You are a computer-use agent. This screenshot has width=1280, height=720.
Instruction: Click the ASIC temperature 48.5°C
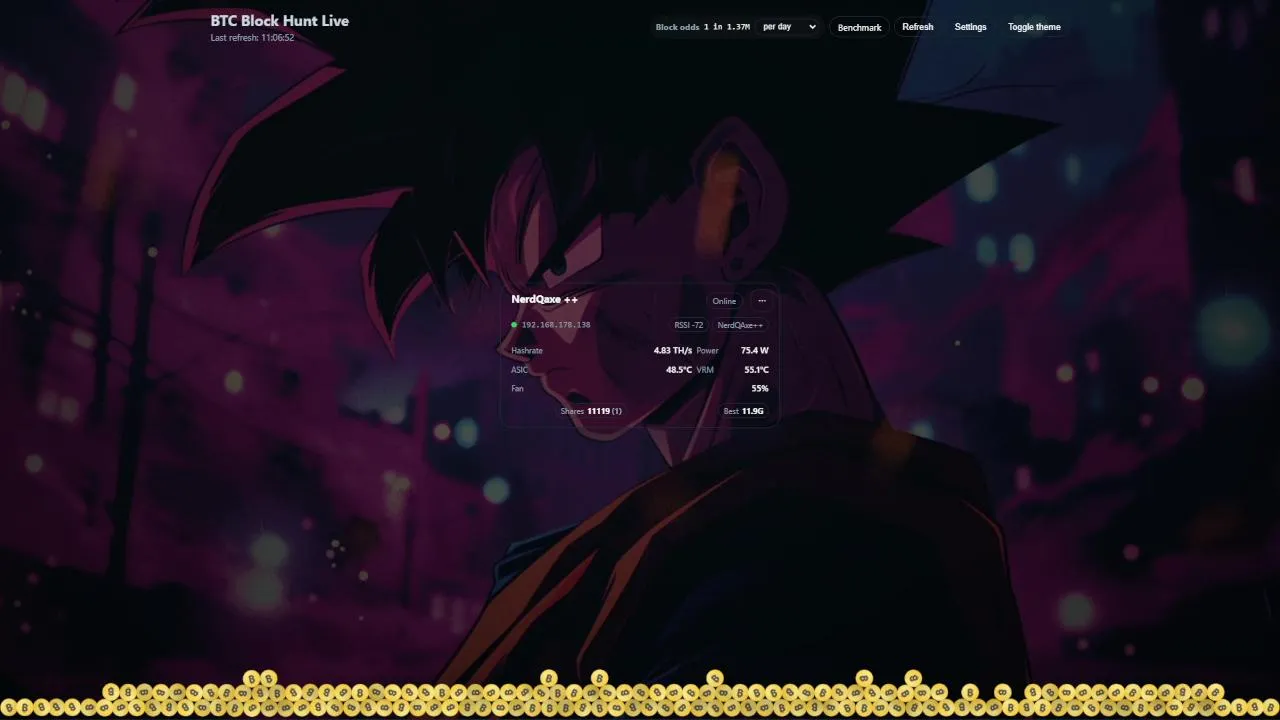click(679, 370)
